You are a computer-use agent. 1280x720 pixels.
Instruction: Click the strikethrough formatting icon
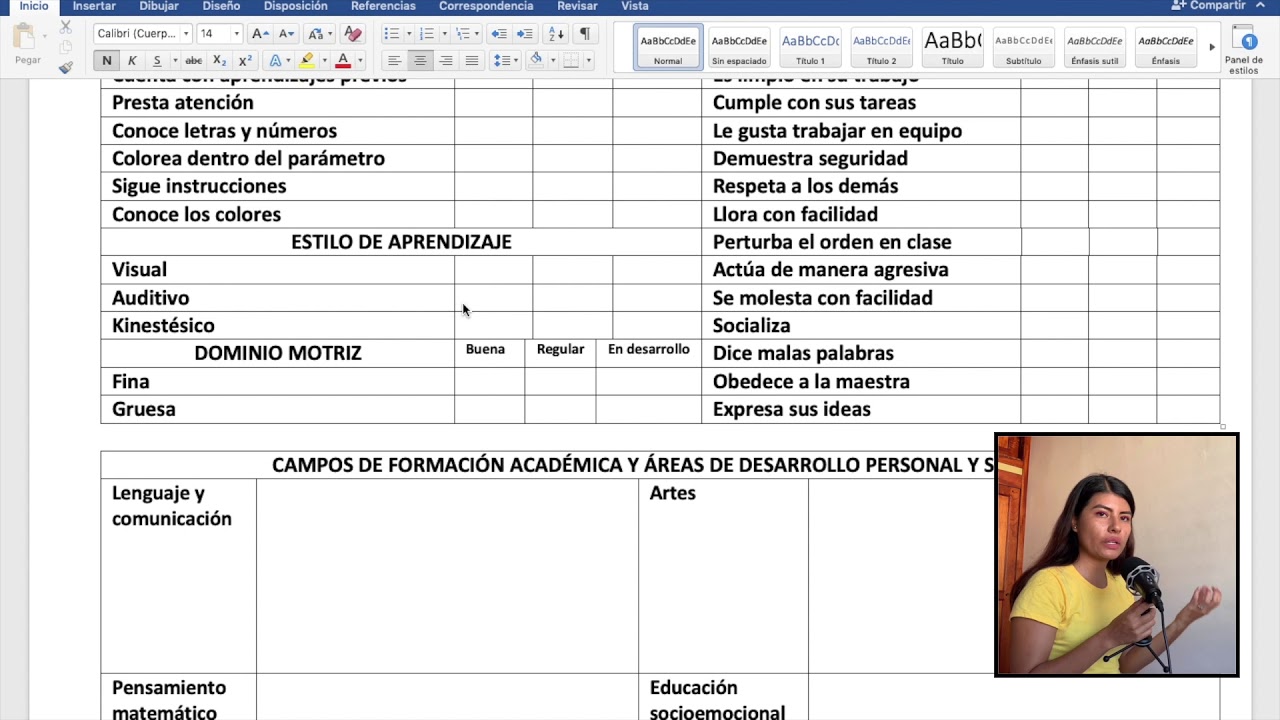(x=194, y=60)
